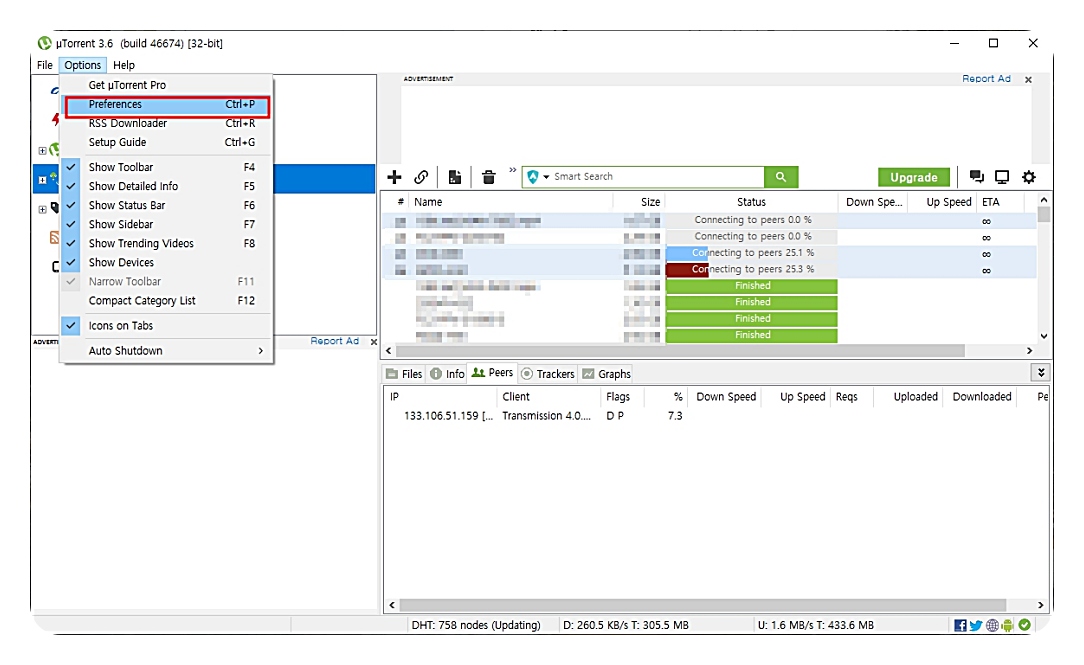
Task: Click the peers list horizontal scrollbar
Action: point(702,605)
